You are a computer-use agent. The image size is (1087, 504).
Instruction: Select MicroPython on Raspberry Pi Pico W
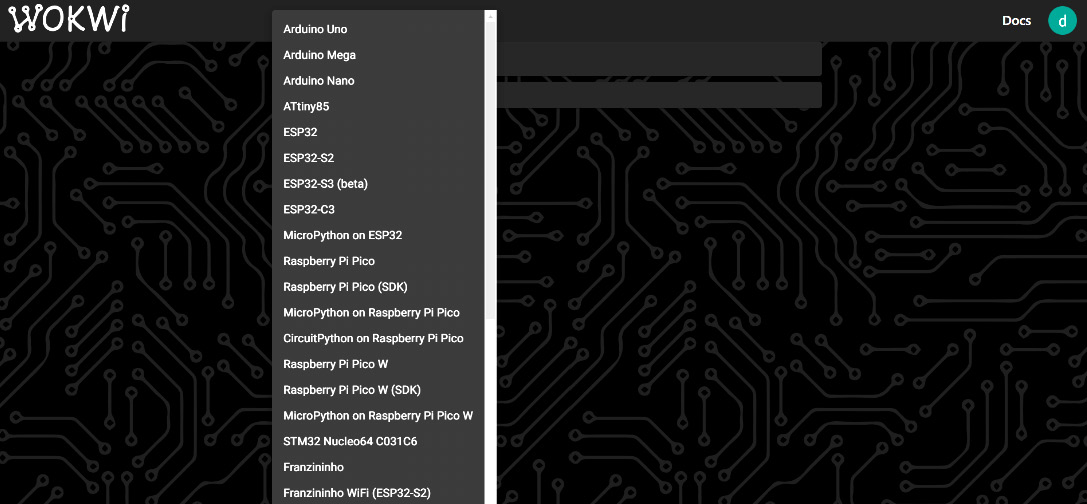[x=379, y=415]
